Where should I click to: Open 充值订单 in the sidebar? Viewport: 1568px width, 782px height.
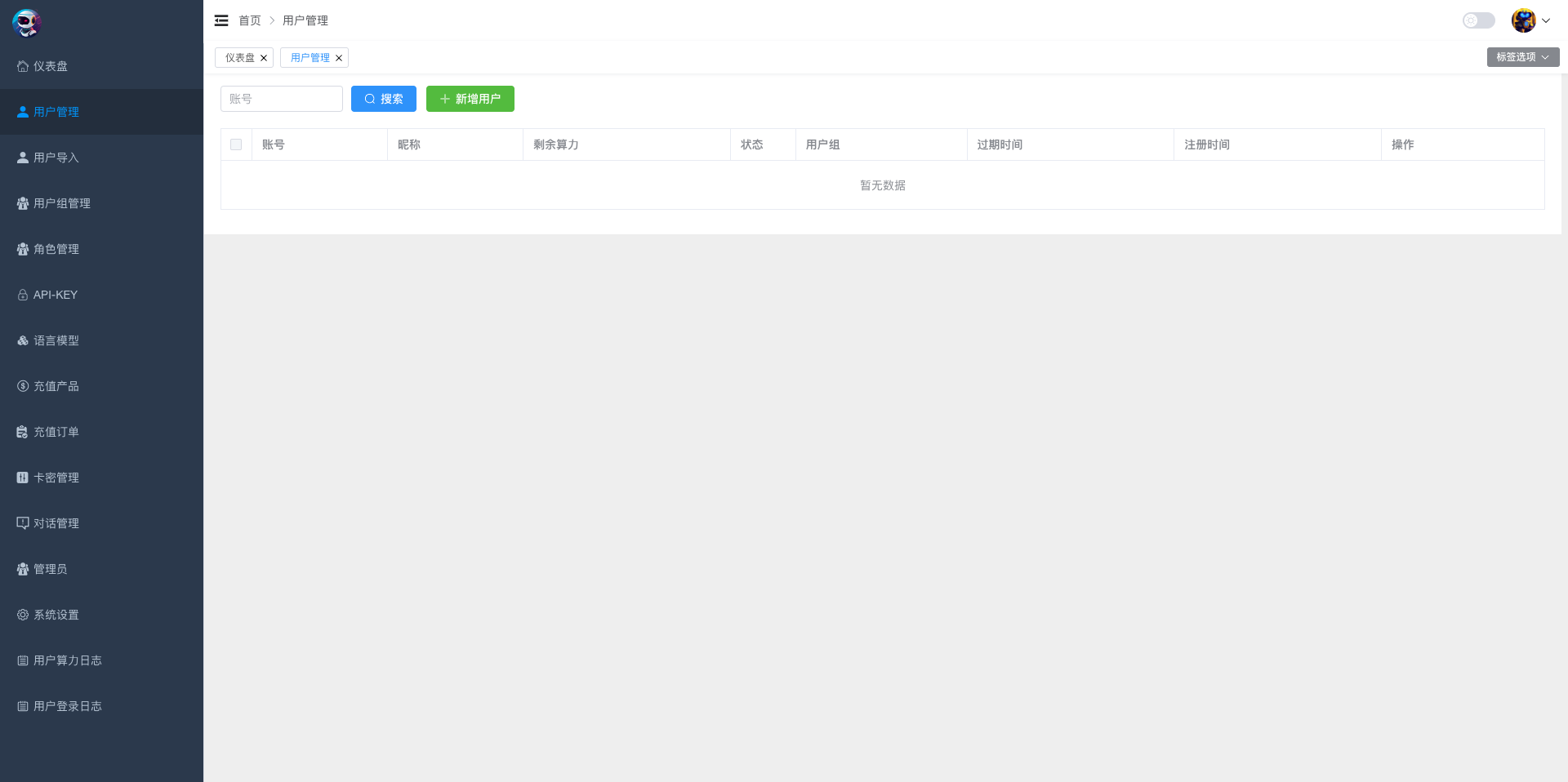click(101, 432)
